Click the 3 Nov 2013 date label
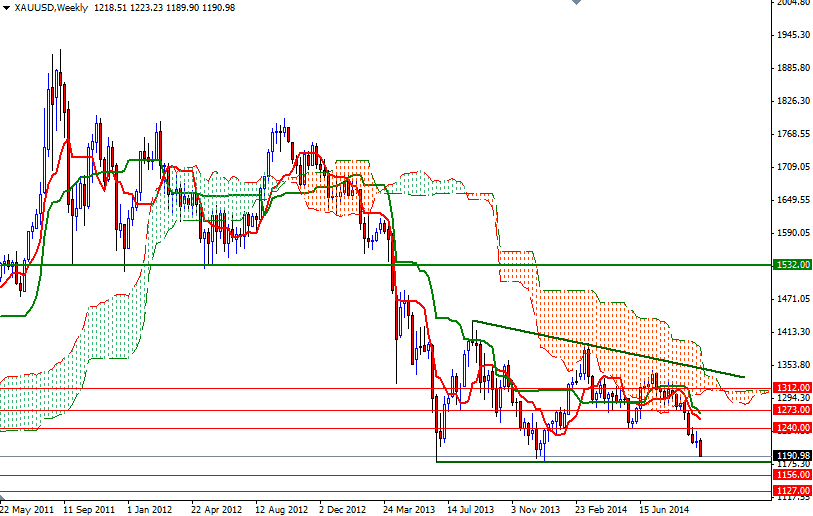This screenshot has width=813, height=516. coord(536,508)
